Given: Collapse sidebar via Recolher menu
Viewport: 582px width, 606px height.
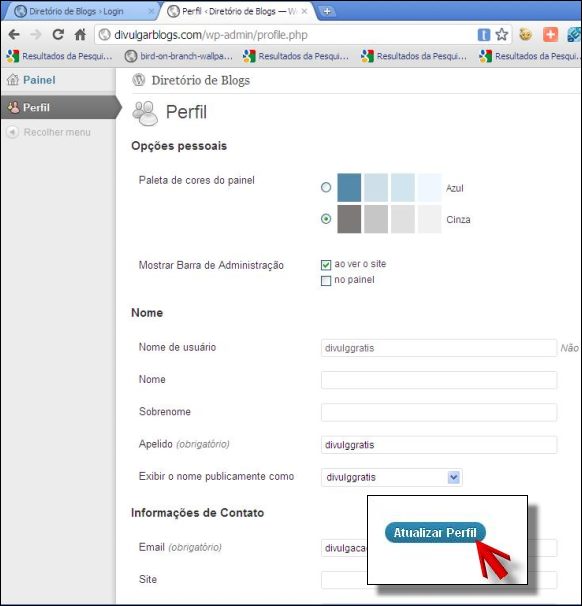Looking at the screenshot, I should [58, 132].
